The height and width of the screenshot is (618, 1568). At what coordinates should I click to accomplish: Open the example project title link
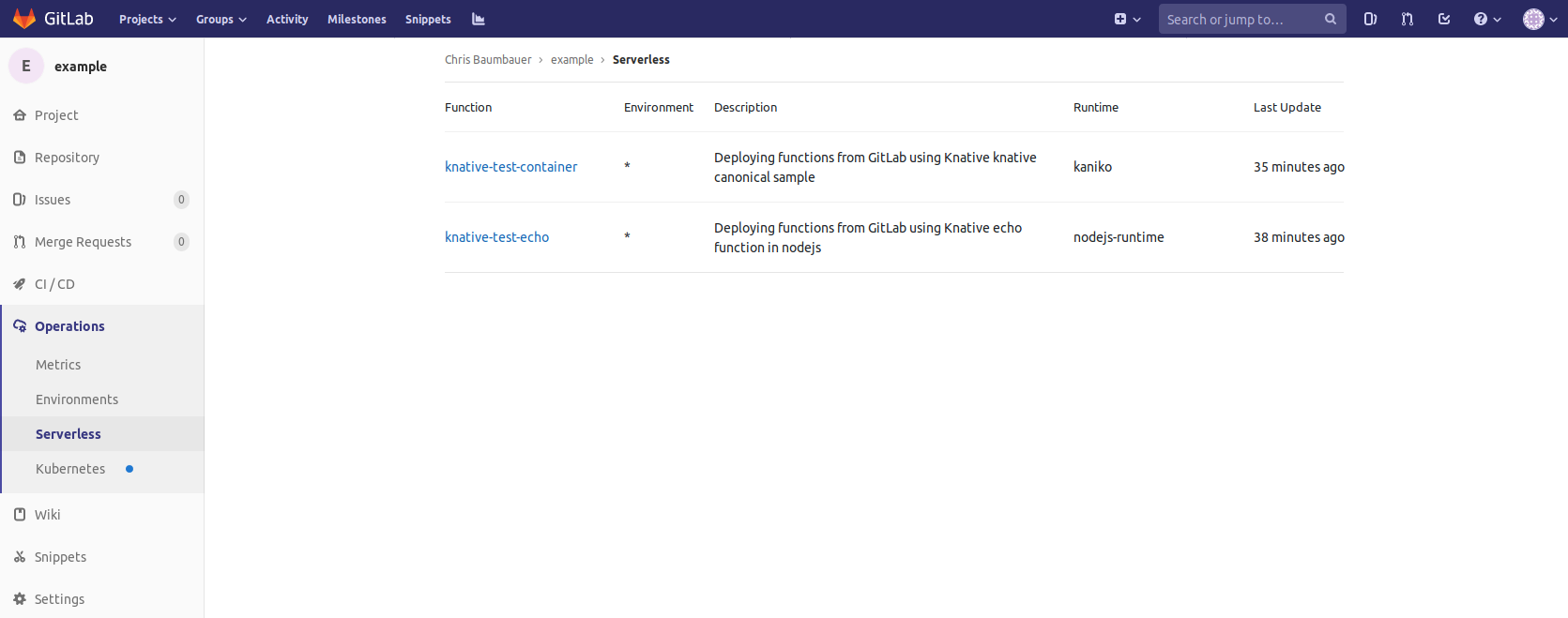click(x=81, y=67)
